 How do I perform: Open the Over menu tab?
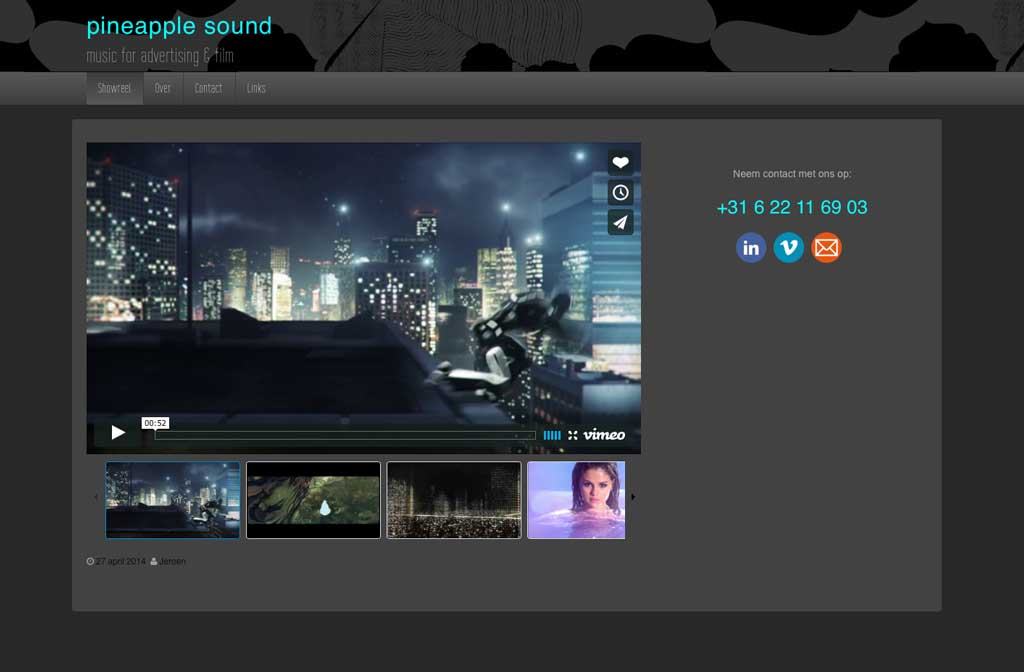[163, 88]
